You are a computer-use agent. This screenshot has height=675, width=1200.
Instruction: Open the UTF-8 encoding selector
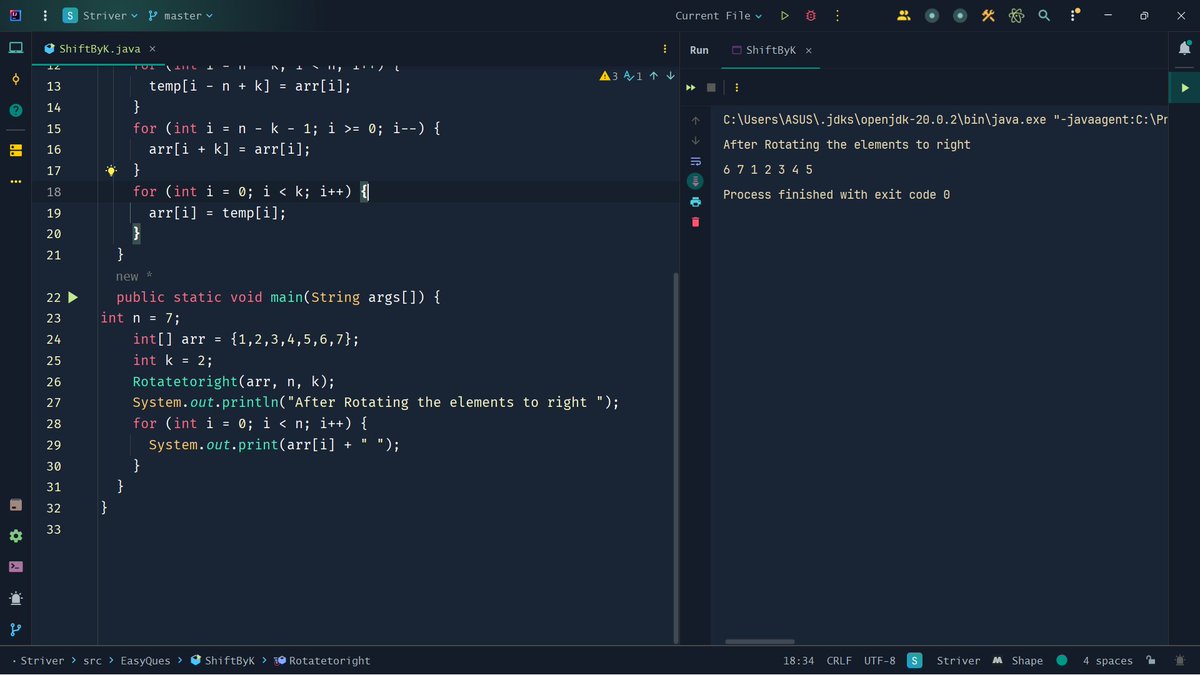pos(880,661)
